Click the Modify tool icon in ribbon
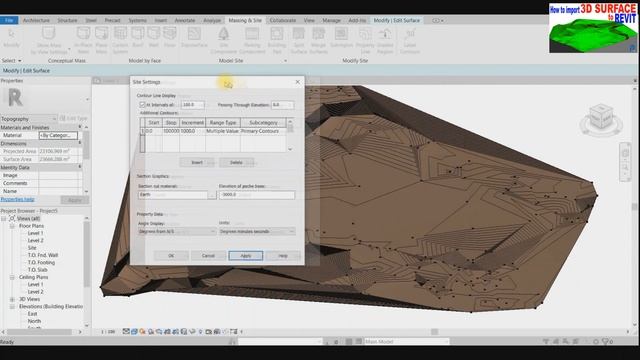Screen dimensions: 640x360 click(x=11, y=34)
